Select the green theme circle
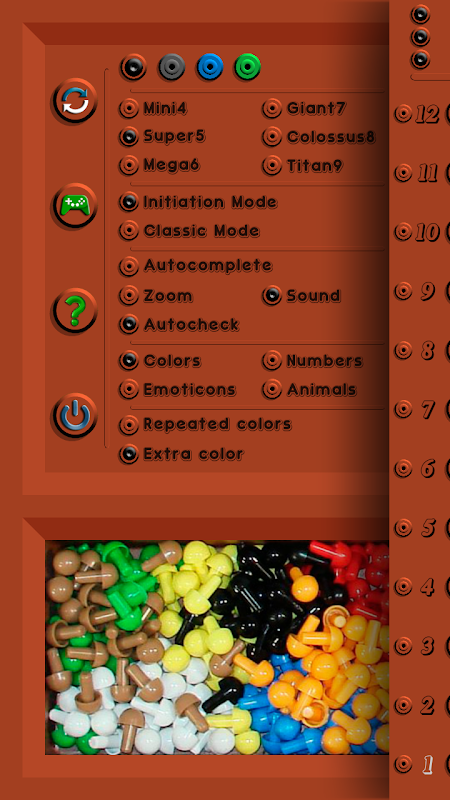 tap(247, 67)
